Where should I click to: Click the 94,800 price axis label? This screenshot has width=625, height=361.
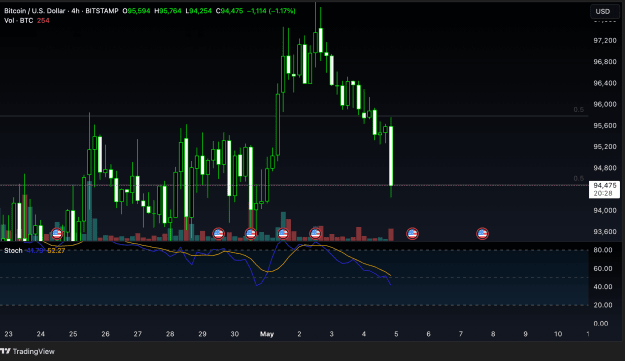click(605, 168)
